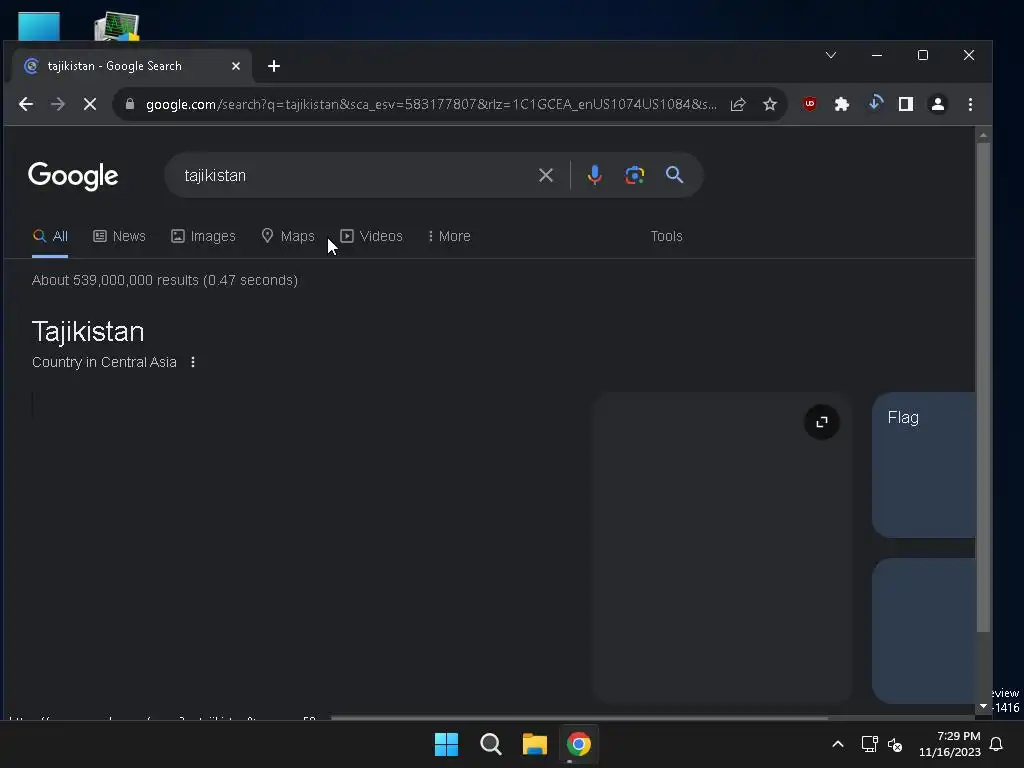Start a search by voice
This screenshot has height=768, width=1024.
594,175
